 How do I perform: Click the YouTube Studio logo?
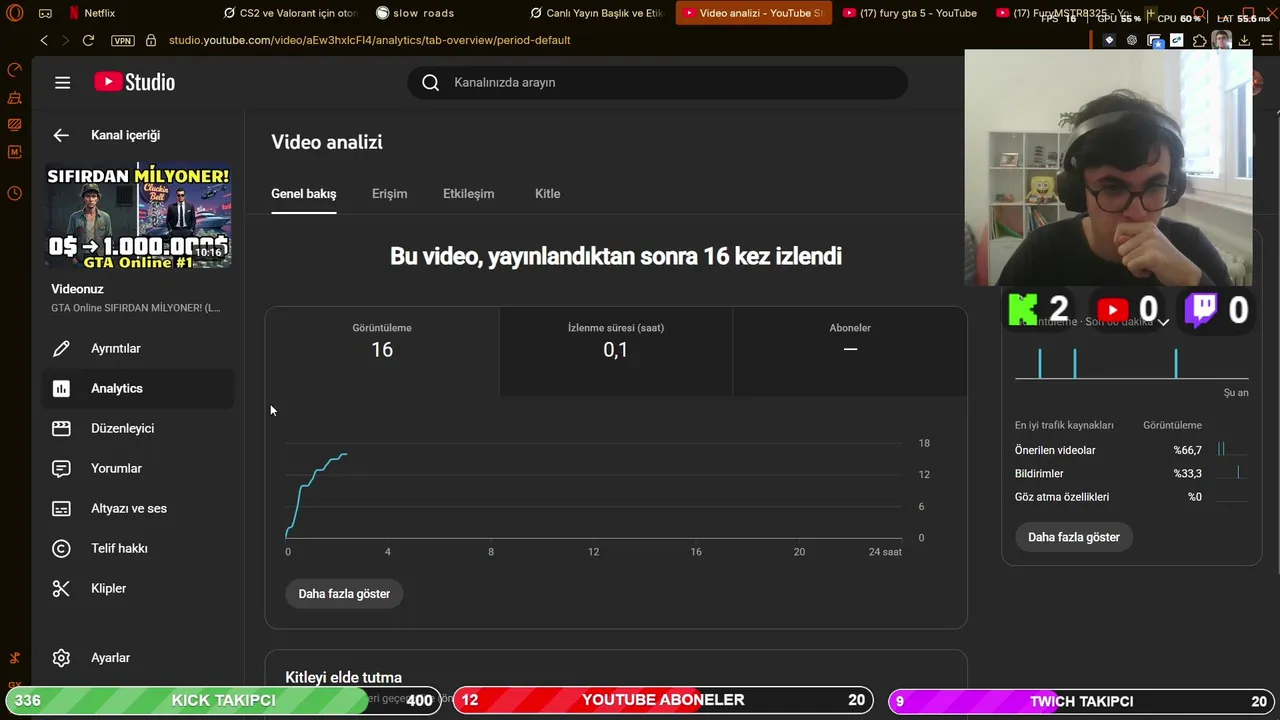(x=135, y=82)
